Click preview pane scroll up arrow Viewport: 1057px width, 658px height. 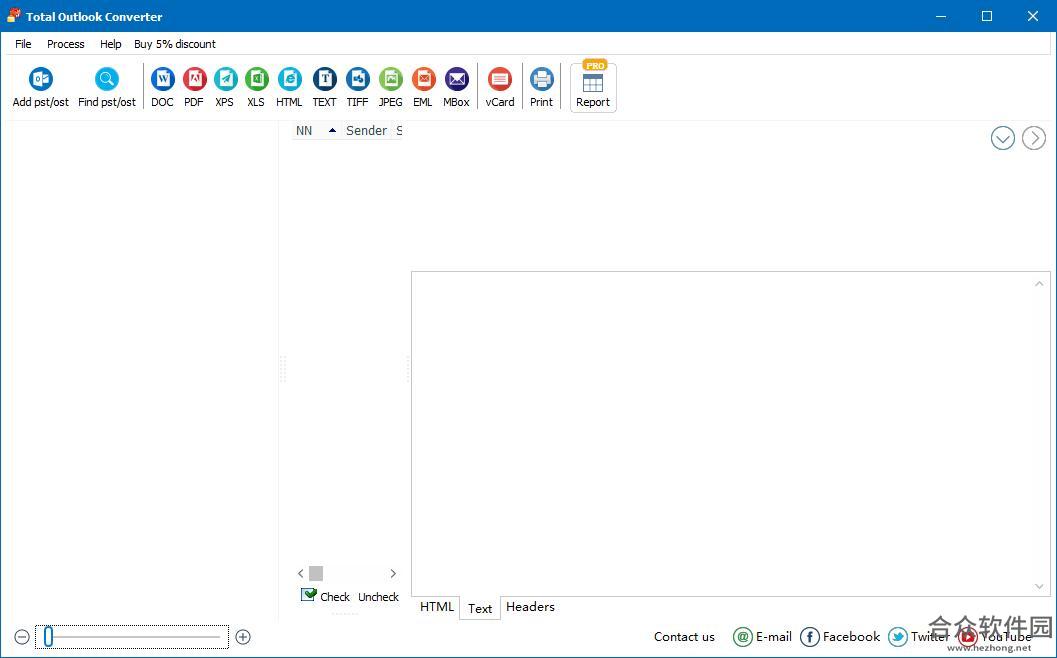1039,284
